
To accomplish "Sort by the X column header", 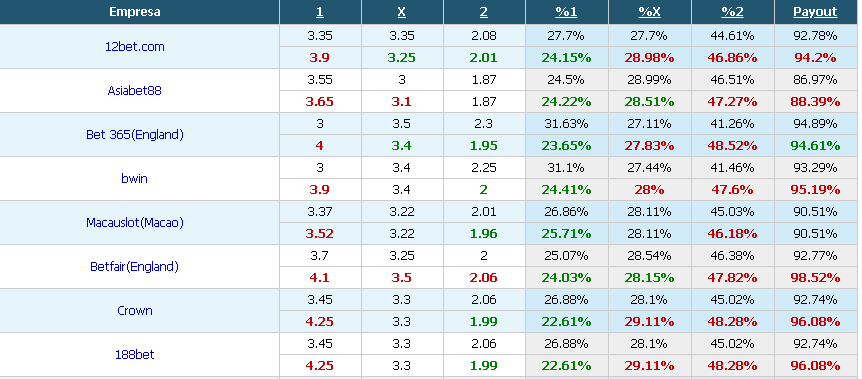I will (402, 12).
